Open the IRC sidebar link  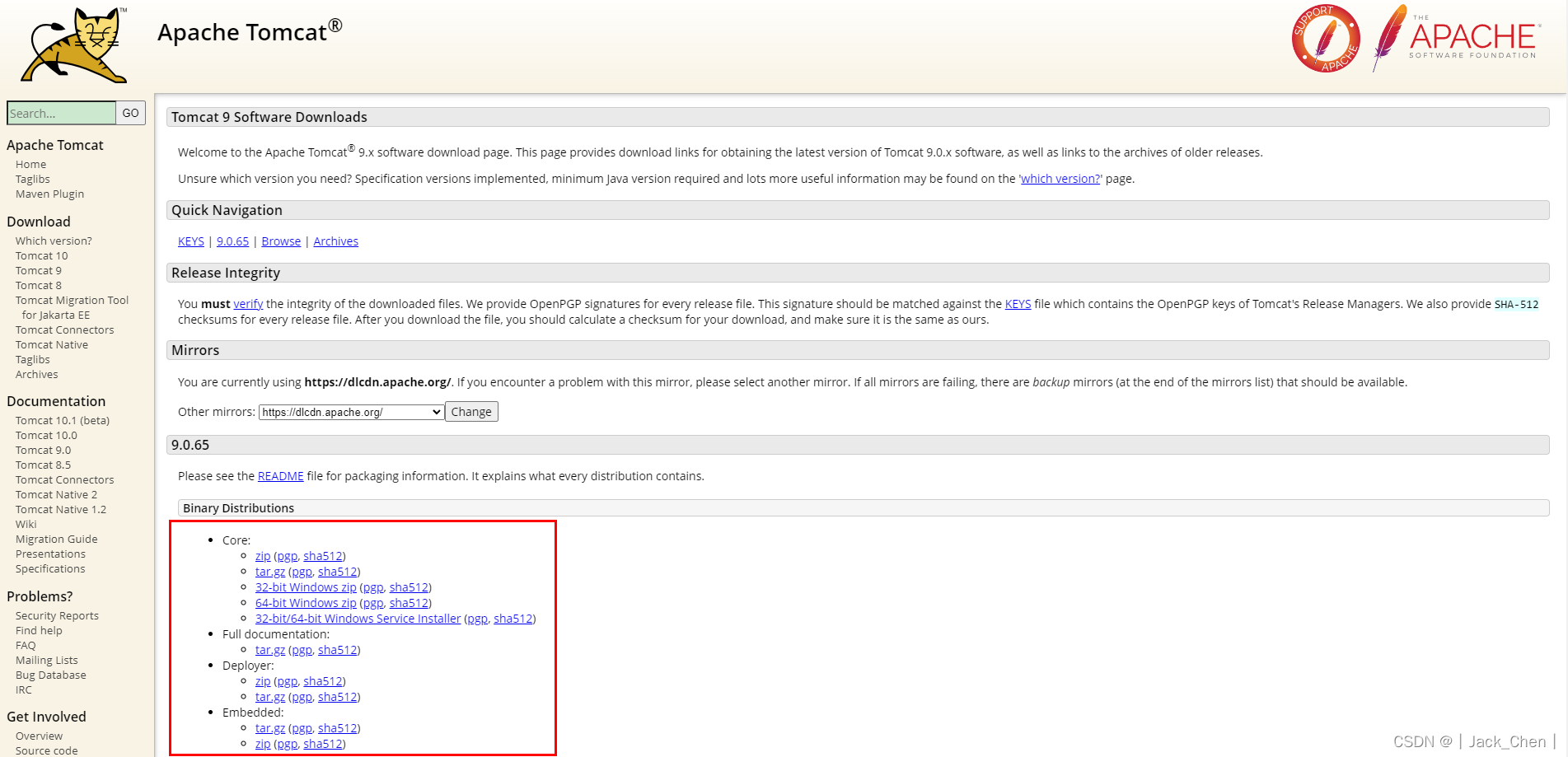point(24,690)
